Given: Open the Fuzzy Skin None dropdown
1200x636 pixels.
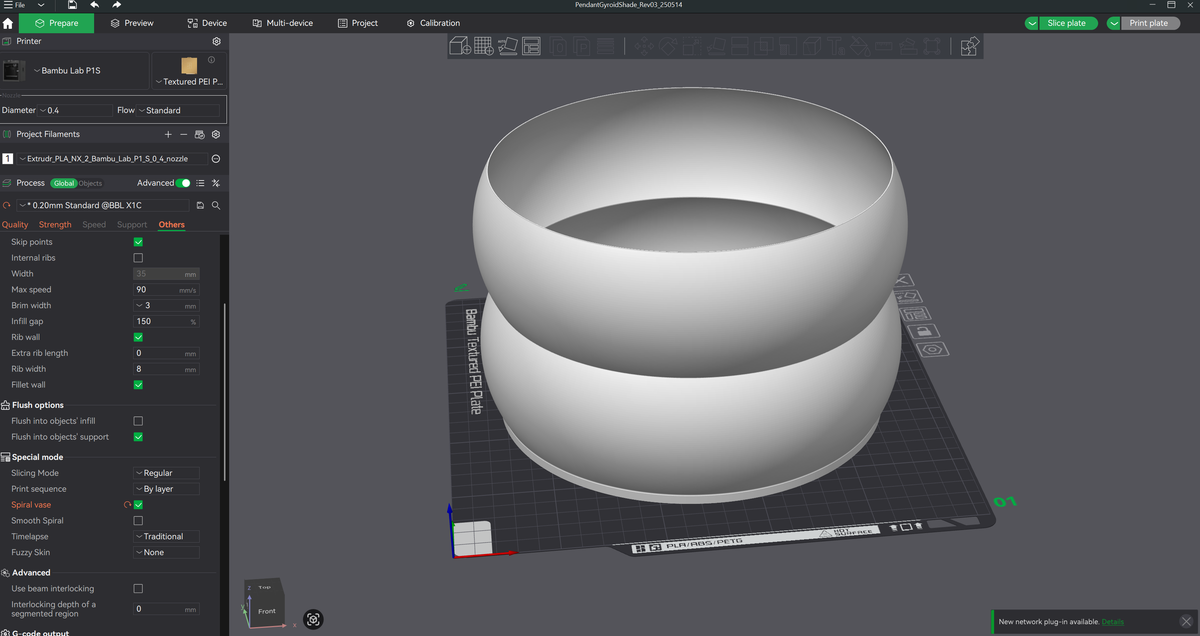Looking at the screenshot, I should click(166, 552).
